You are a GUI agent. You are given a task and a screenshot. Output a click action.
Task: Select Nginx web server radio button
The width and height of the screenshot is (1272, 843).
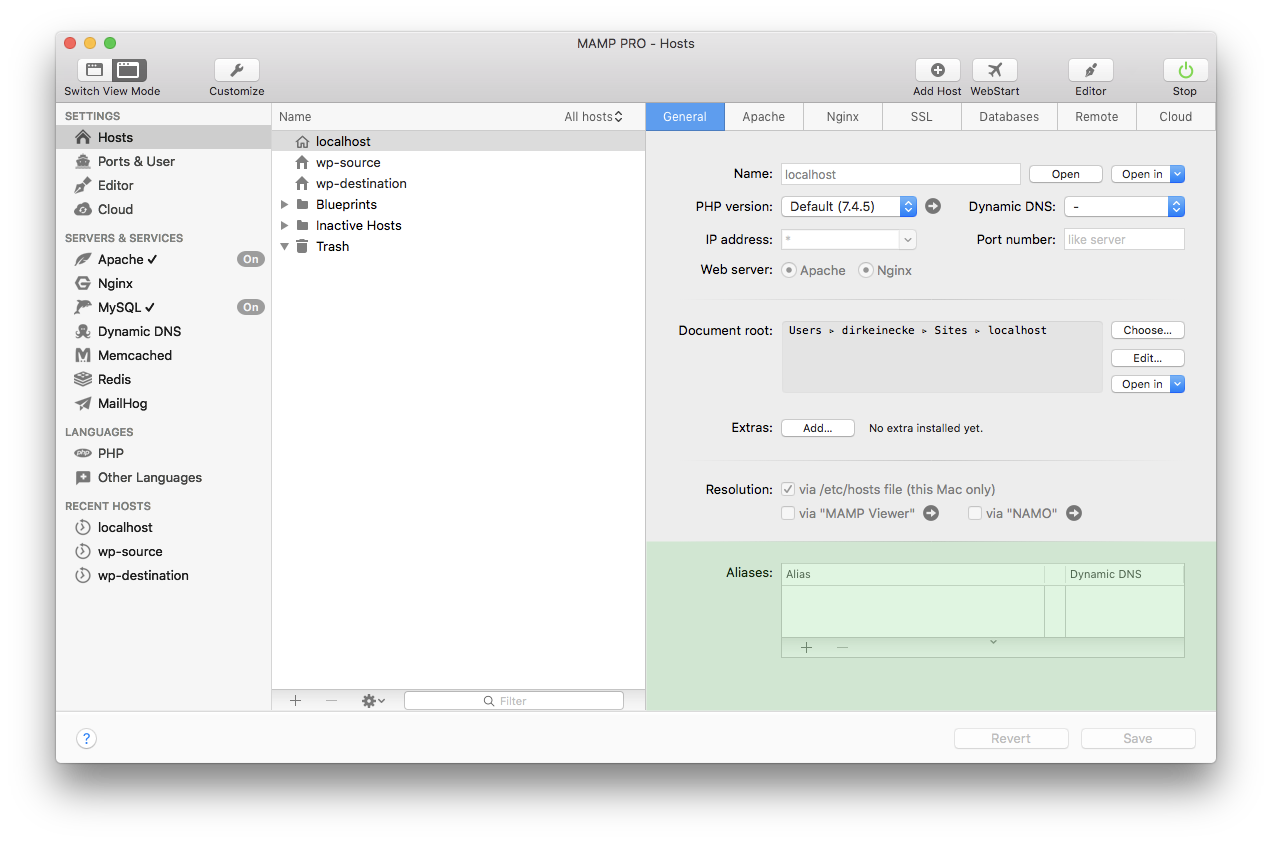866,270
